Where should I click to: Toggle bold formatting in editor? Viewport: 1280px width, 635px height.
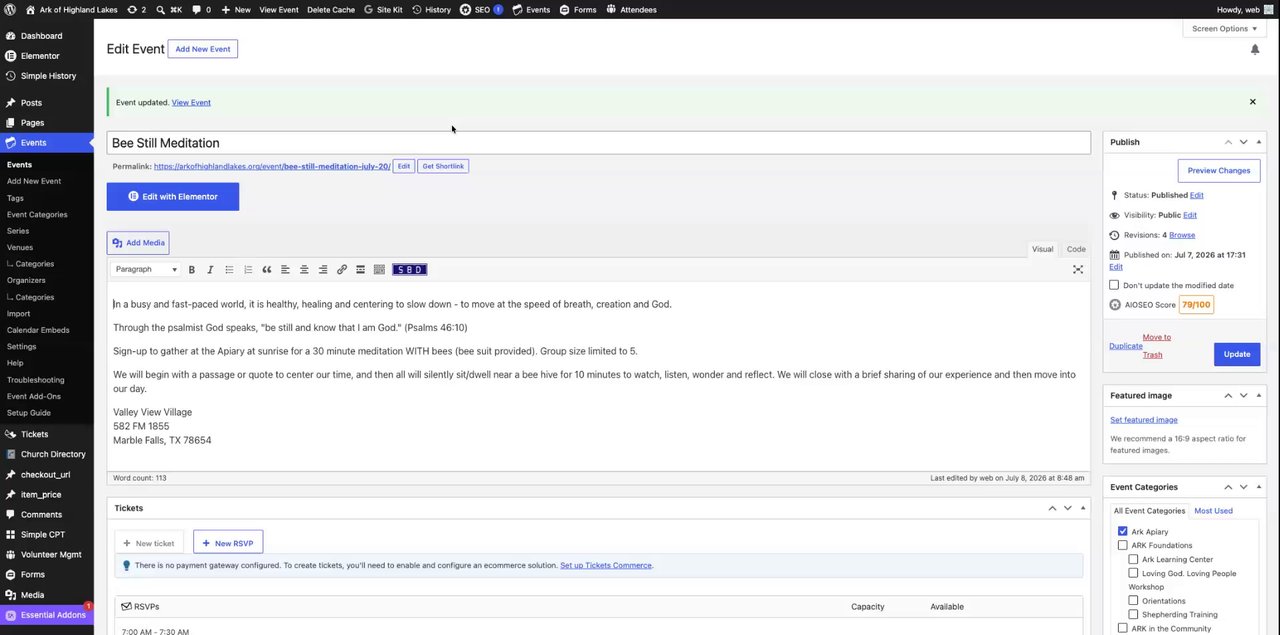pos(191,270)
